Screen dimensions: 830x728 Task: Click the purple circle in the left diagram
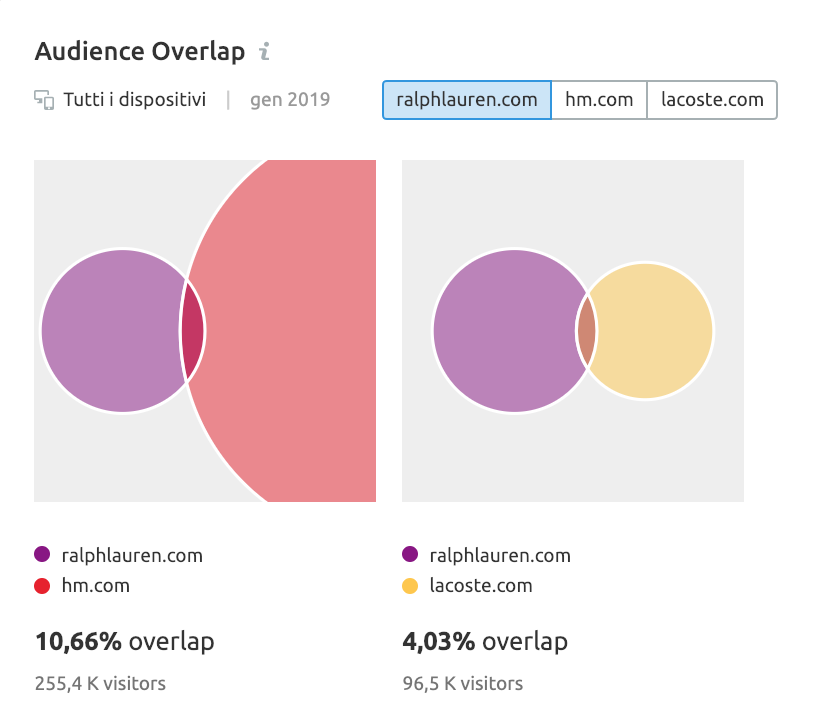(110, 330)
